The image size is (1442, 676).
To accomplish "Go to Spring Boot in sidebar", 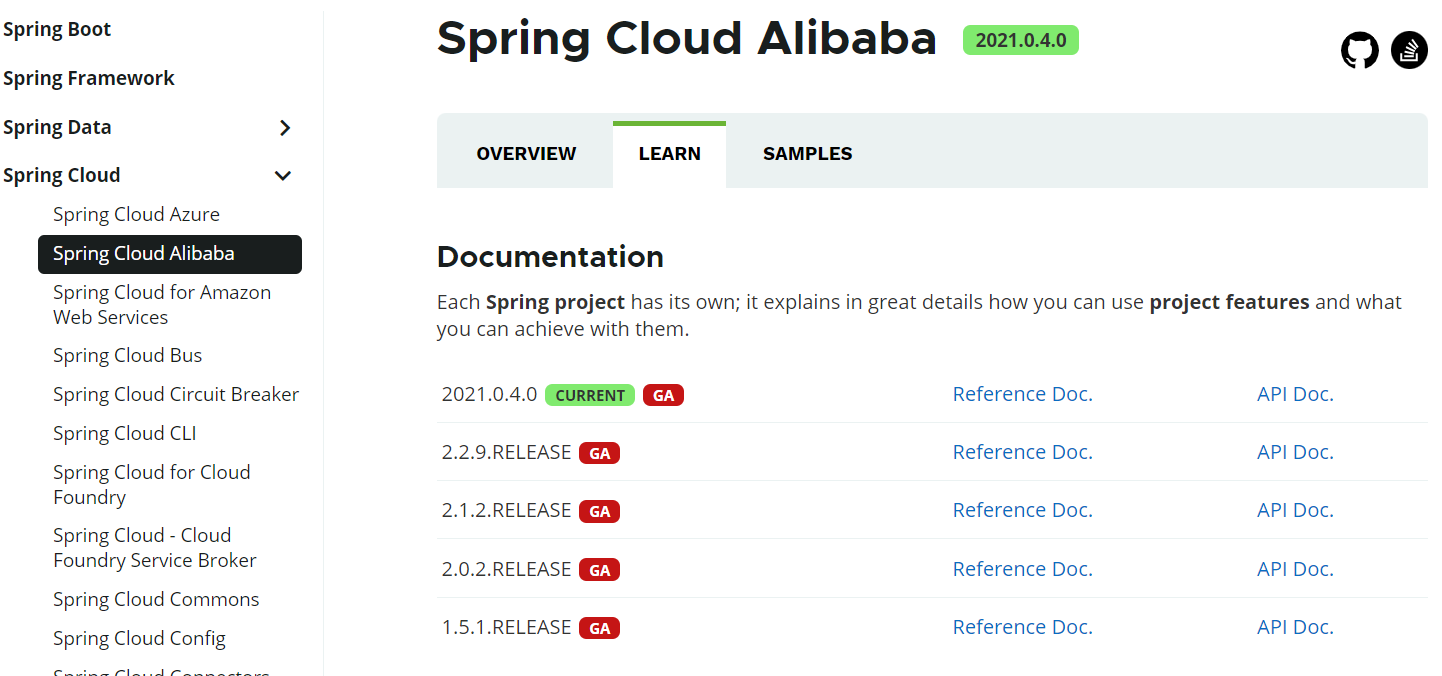I will (x=57, y=30).
